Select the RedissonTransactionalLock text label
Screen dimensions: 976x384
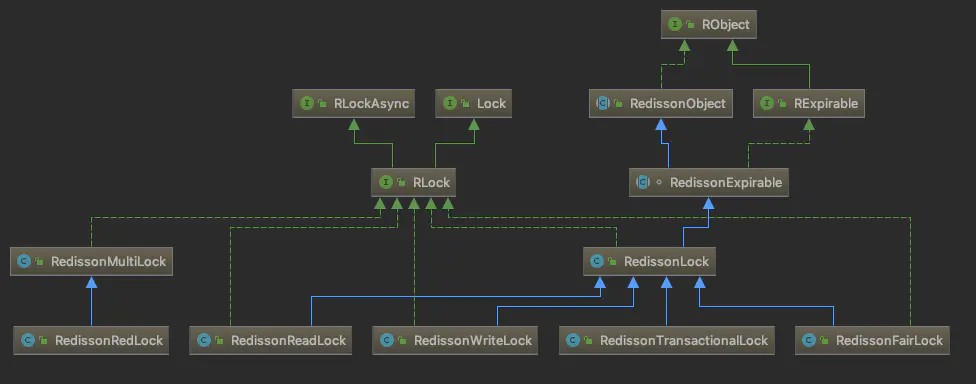point(684,340)
